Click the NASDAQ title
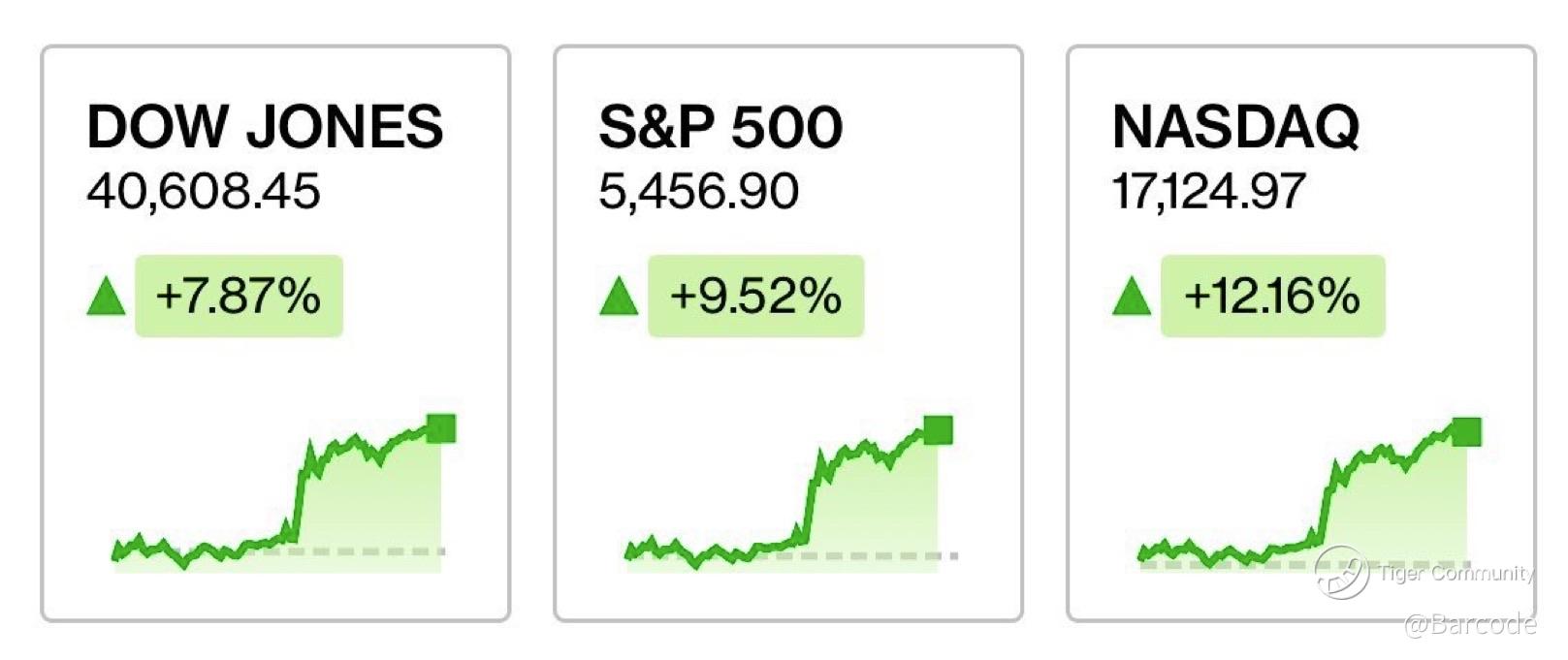 click(x=1235, y=126)
